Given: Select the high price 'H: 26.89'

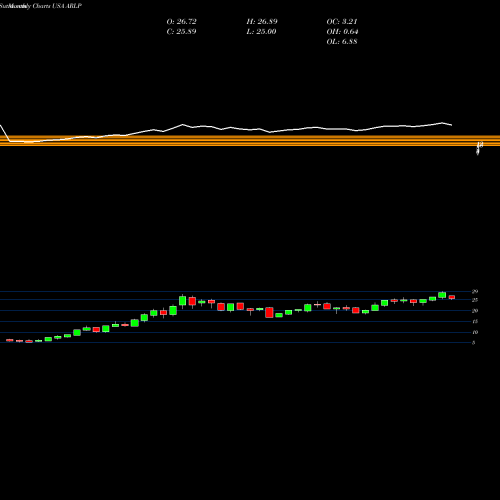Looking at the screenshot, I should 262,22.
